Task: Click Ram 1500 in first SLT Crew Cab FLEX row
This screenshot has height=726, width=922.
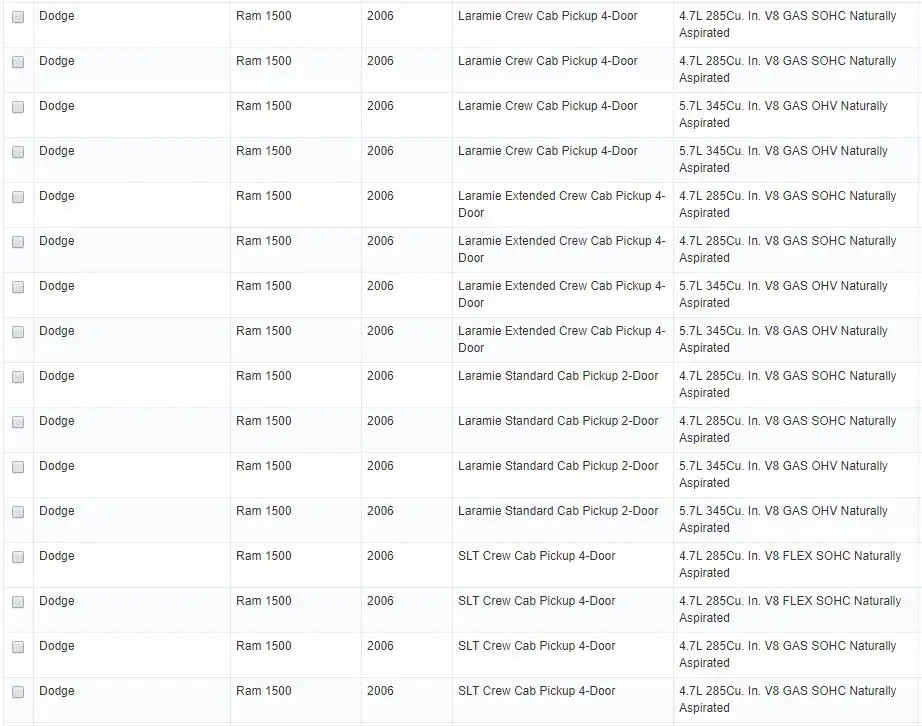Action: pos(263,556)
